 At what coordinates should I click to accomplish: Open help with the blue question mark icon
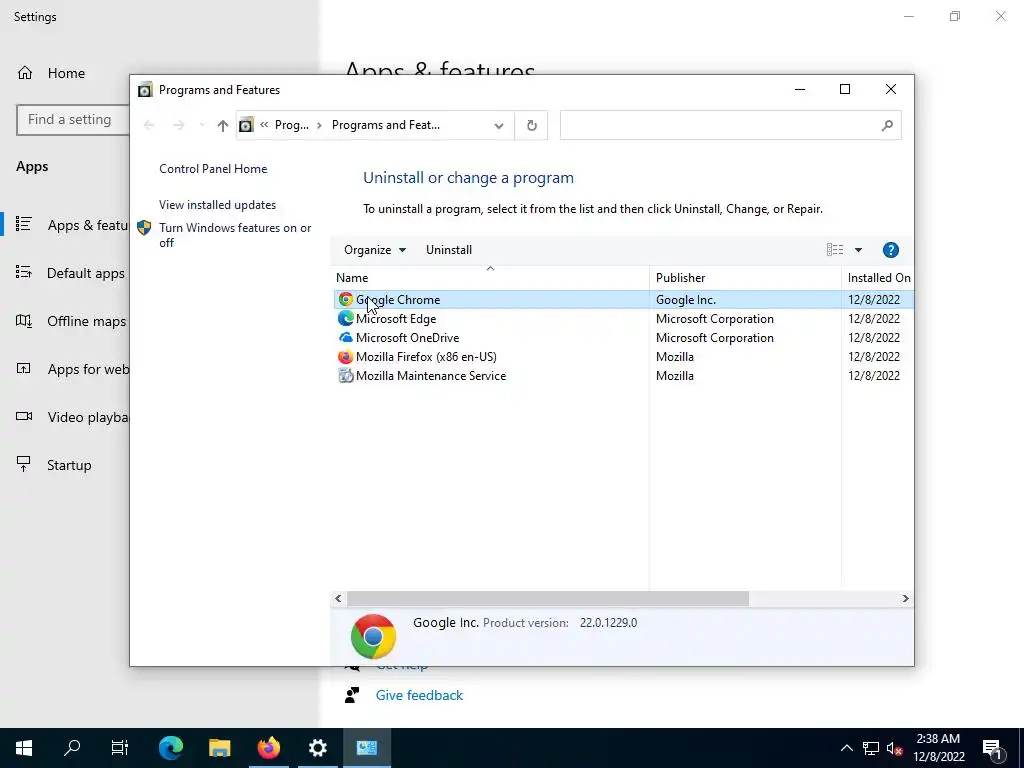click(890, 250)
